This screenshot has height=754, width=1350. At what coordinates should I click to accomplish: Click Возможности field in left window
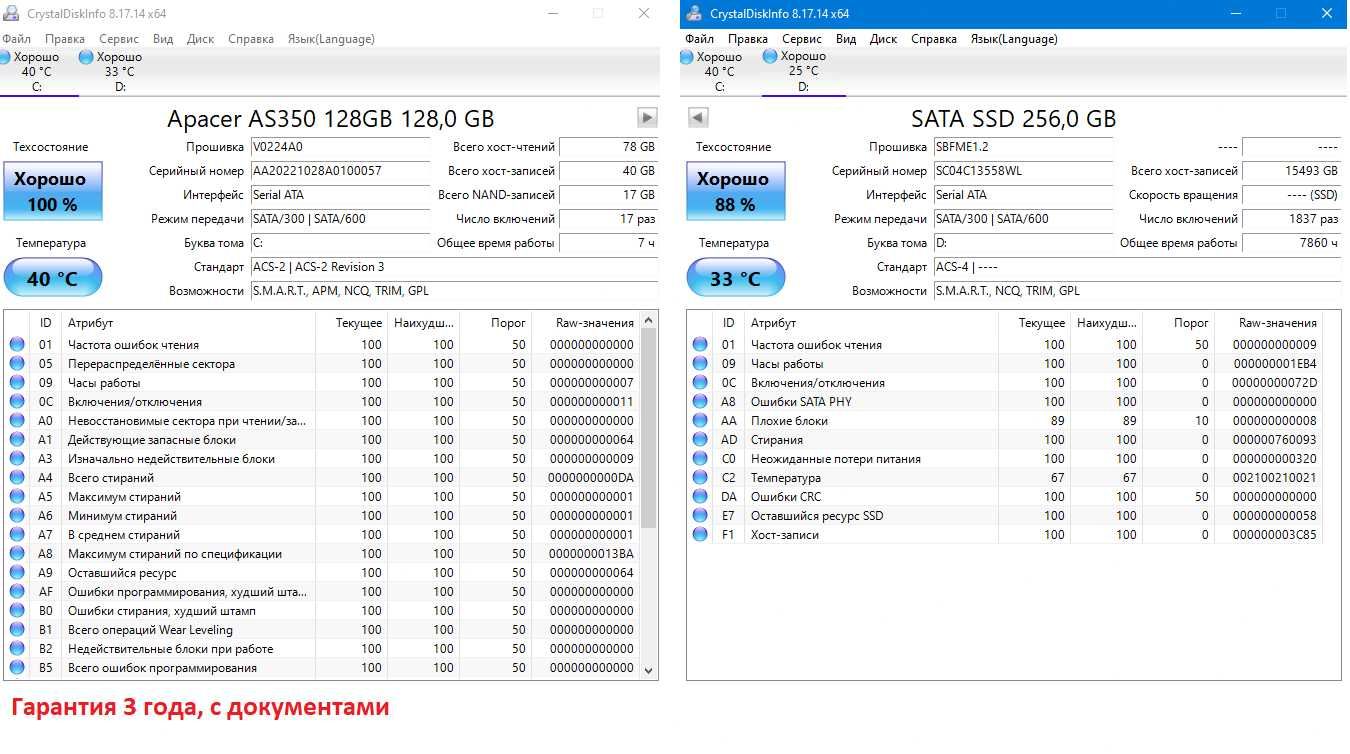click(454, 291)
